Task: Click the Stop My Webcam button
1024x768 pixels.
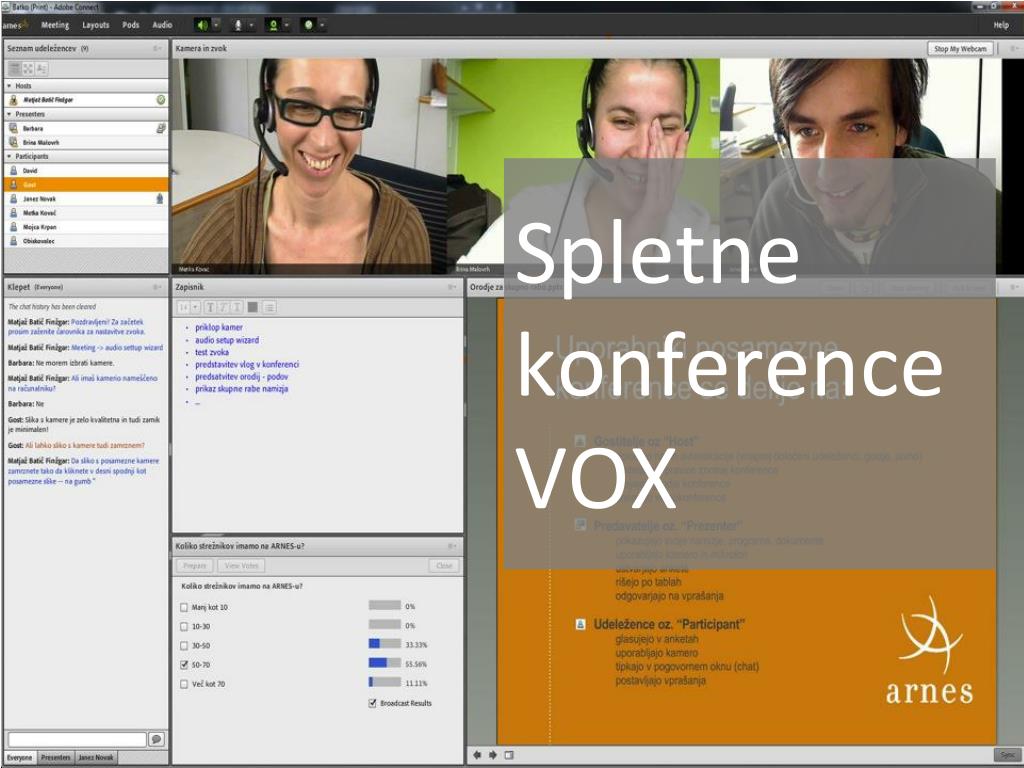Action: (960, 48)
